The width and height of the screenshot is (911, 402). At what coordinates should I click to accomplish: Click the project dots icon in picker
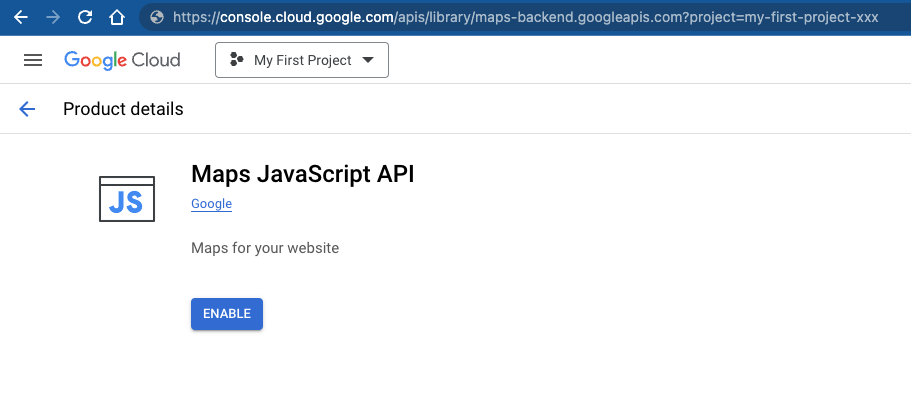coord(237,60)
